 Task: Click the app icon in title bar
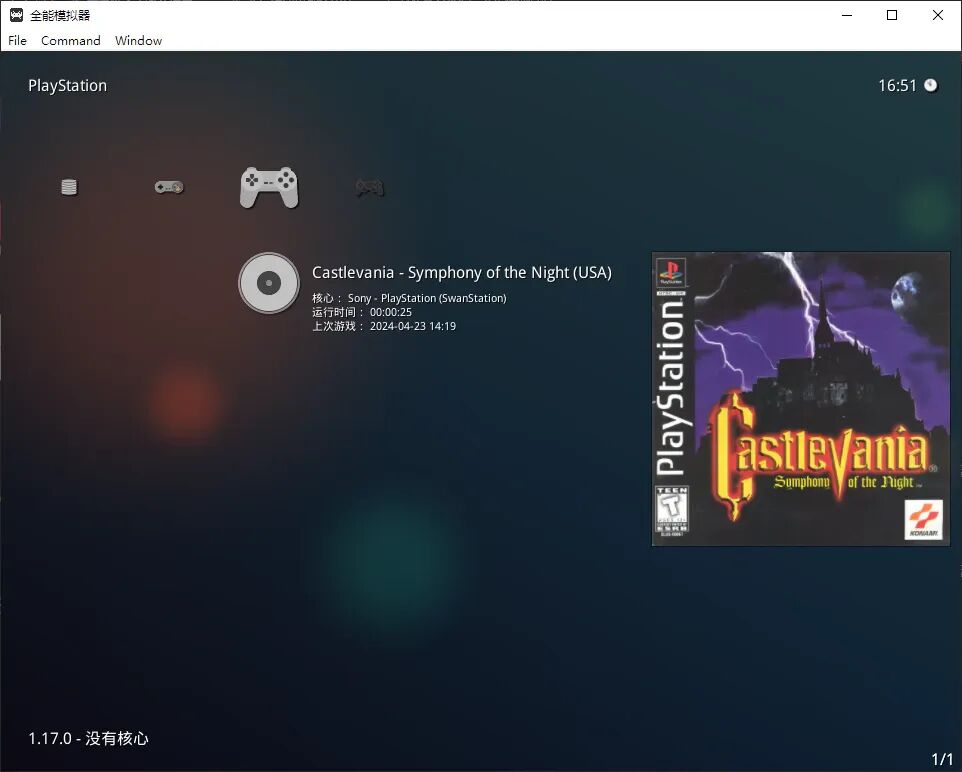click(x=17, y=15)
